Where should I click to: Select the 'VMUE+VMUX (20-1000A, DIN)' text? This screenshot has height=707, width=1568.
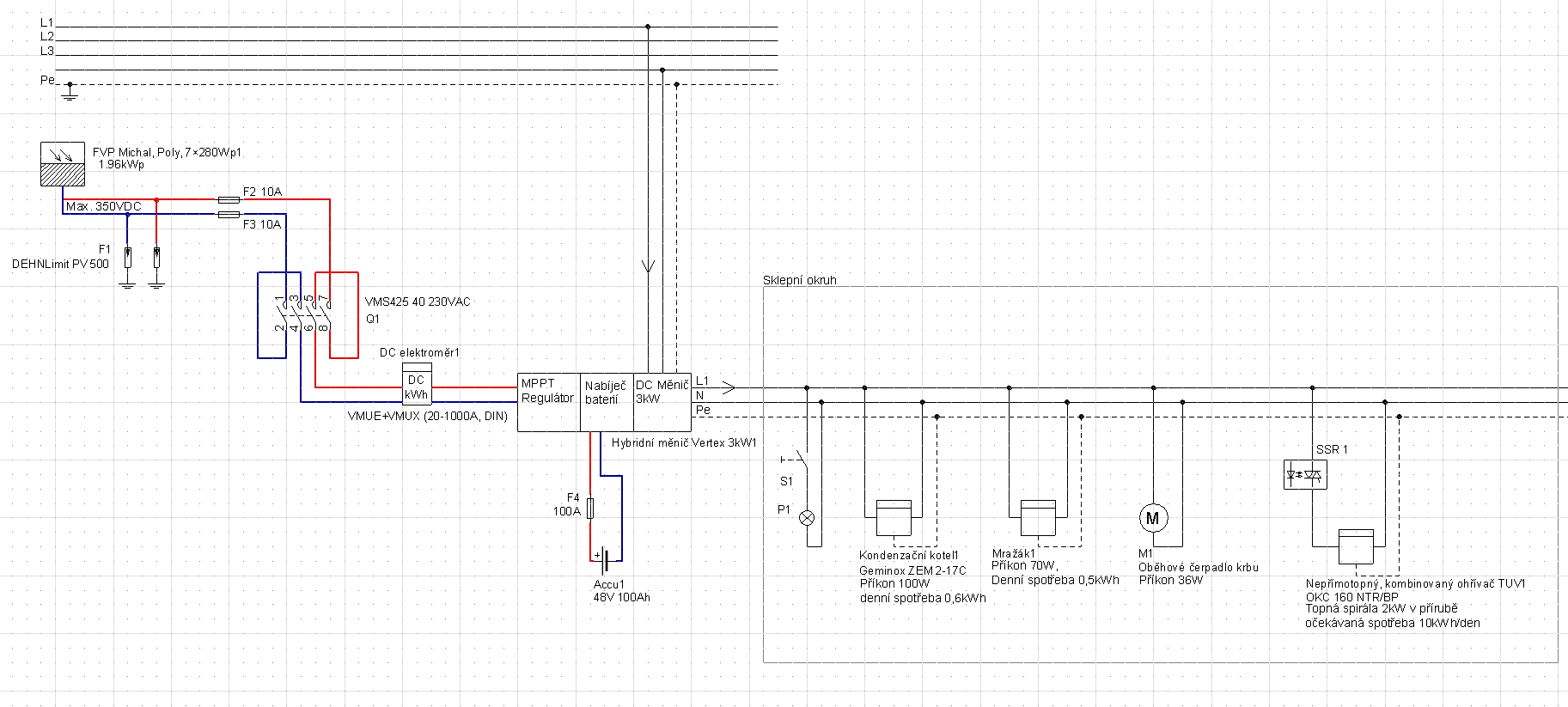pyautogui.click(x=427, y=416)
